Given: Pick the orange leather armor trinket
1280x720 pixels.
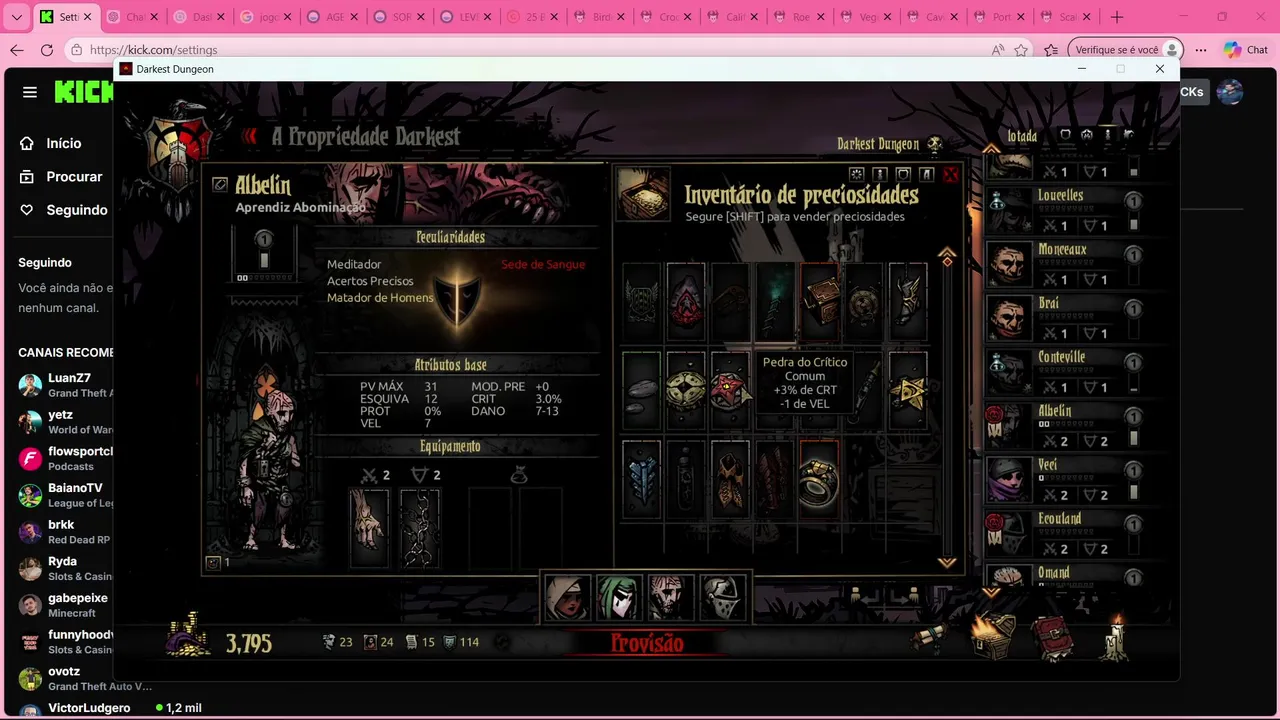Looking at the screenshot, I should click(x=729, y=479).
